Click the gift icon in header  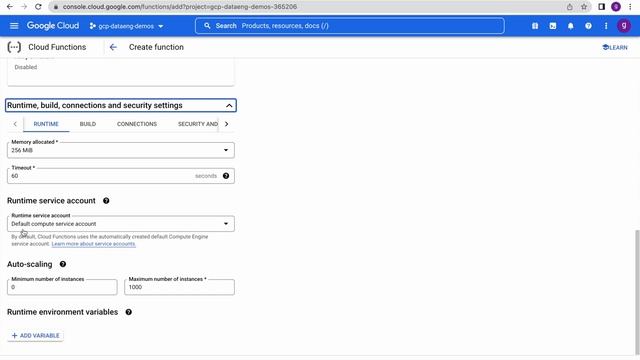point(535,26)
